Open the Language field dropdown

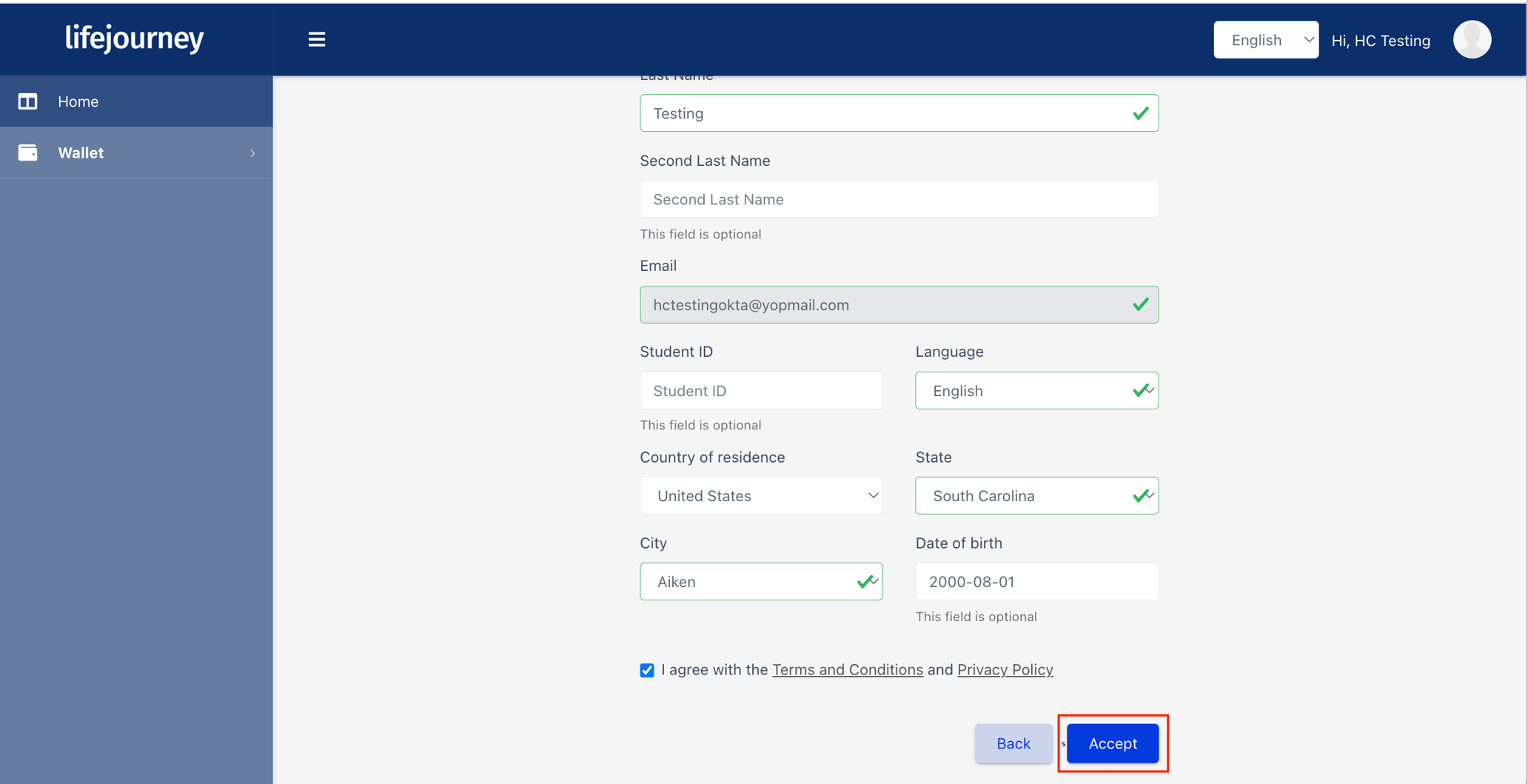pos(1036,390)
